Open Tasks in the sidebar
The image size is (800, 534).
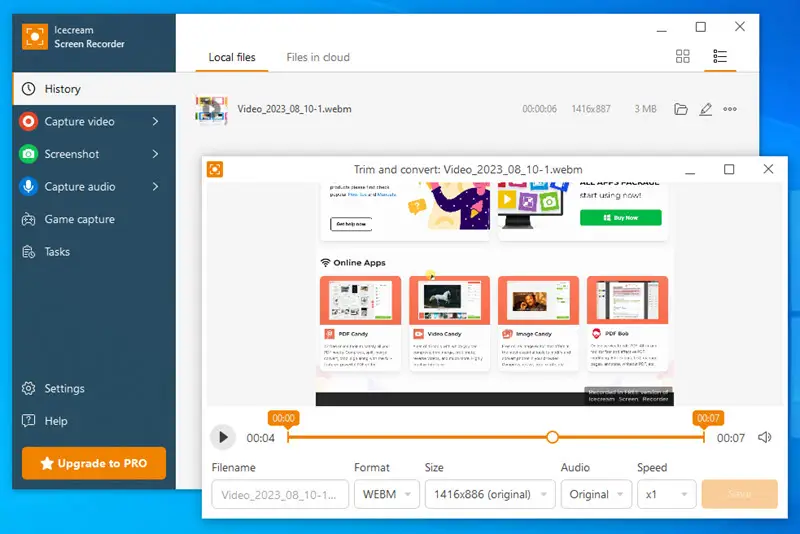[57, 252]
